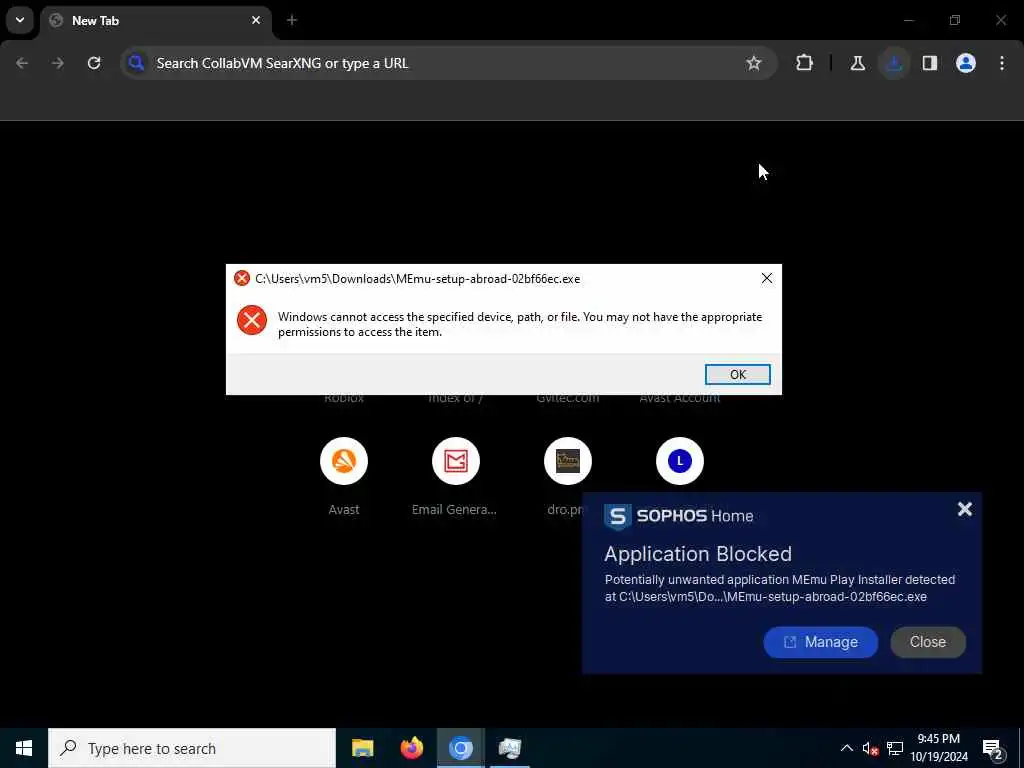Bookmark this tab with the star icon
This screenshot has height=768, width=1024.
[754, 63]
